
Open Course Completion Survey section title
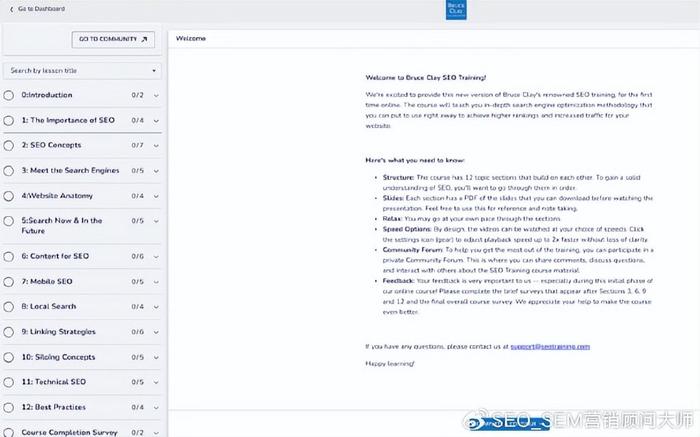click(69, 433)
